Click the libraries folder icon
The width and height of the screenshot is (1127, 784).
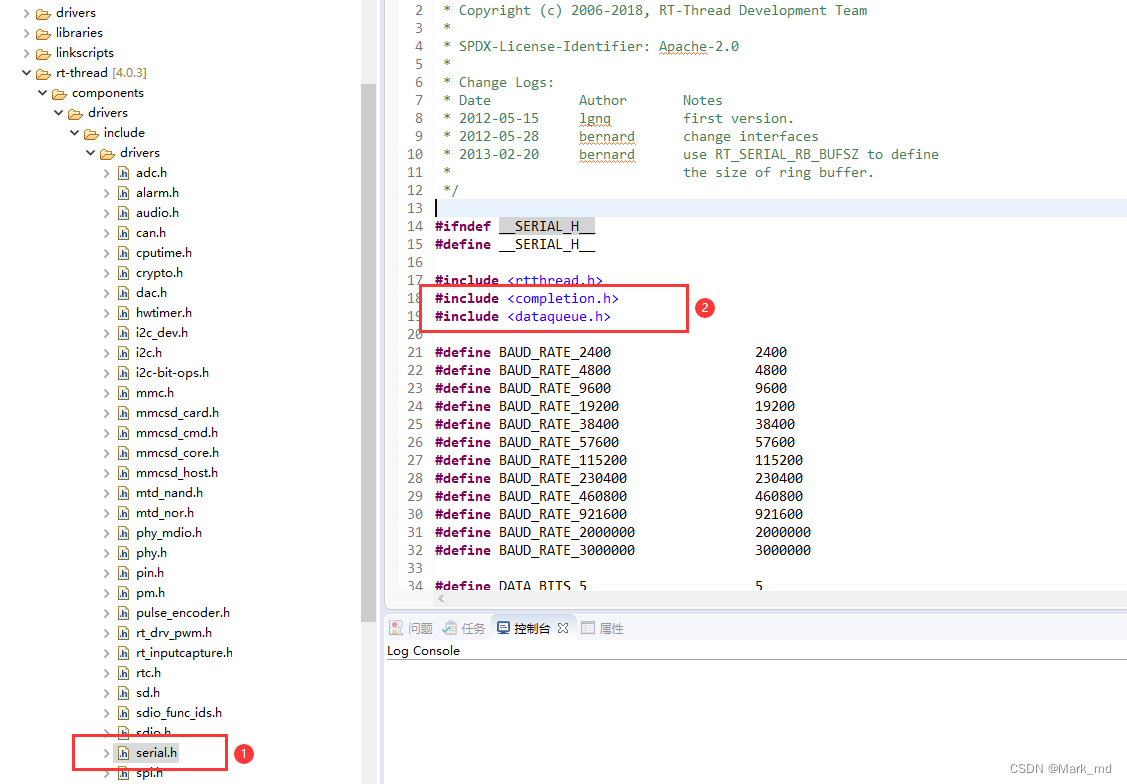[43, 33]
